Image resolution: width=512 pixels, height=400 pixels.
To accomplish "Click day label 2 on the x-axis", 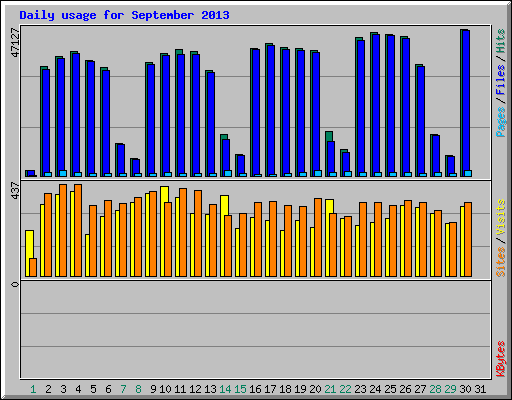I will (x=48, y=389).
